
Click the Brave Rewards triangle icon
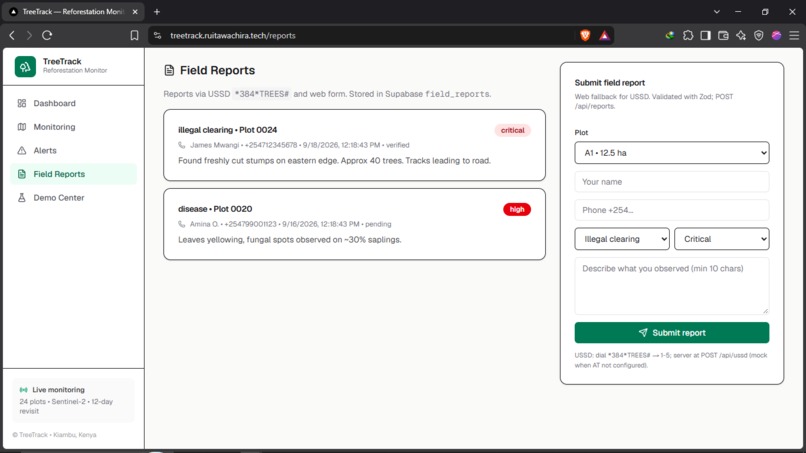(604, 35)
